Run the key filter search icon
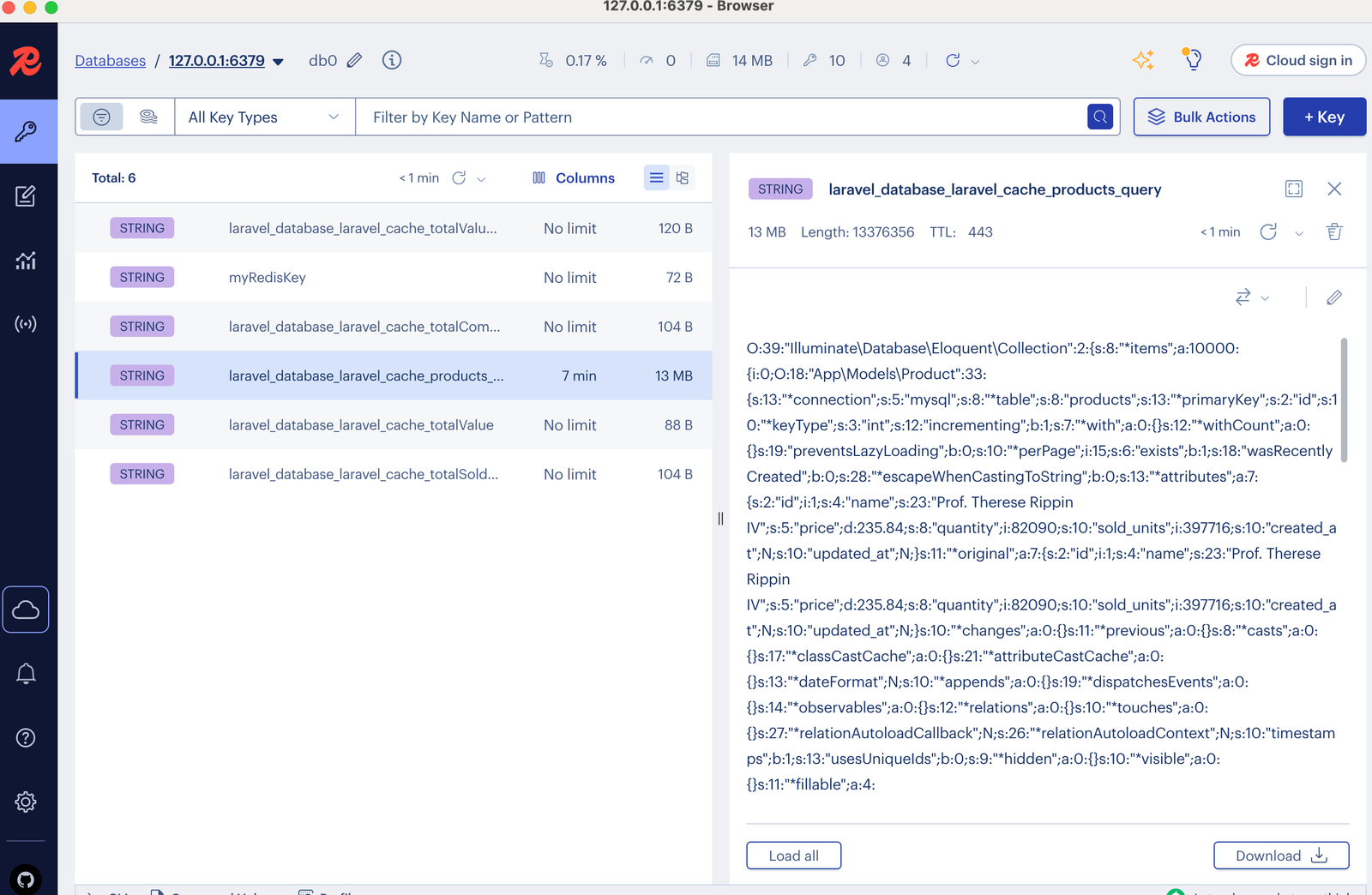The width and height of the screenshot is (1372, 895). tap(1100, 117)
